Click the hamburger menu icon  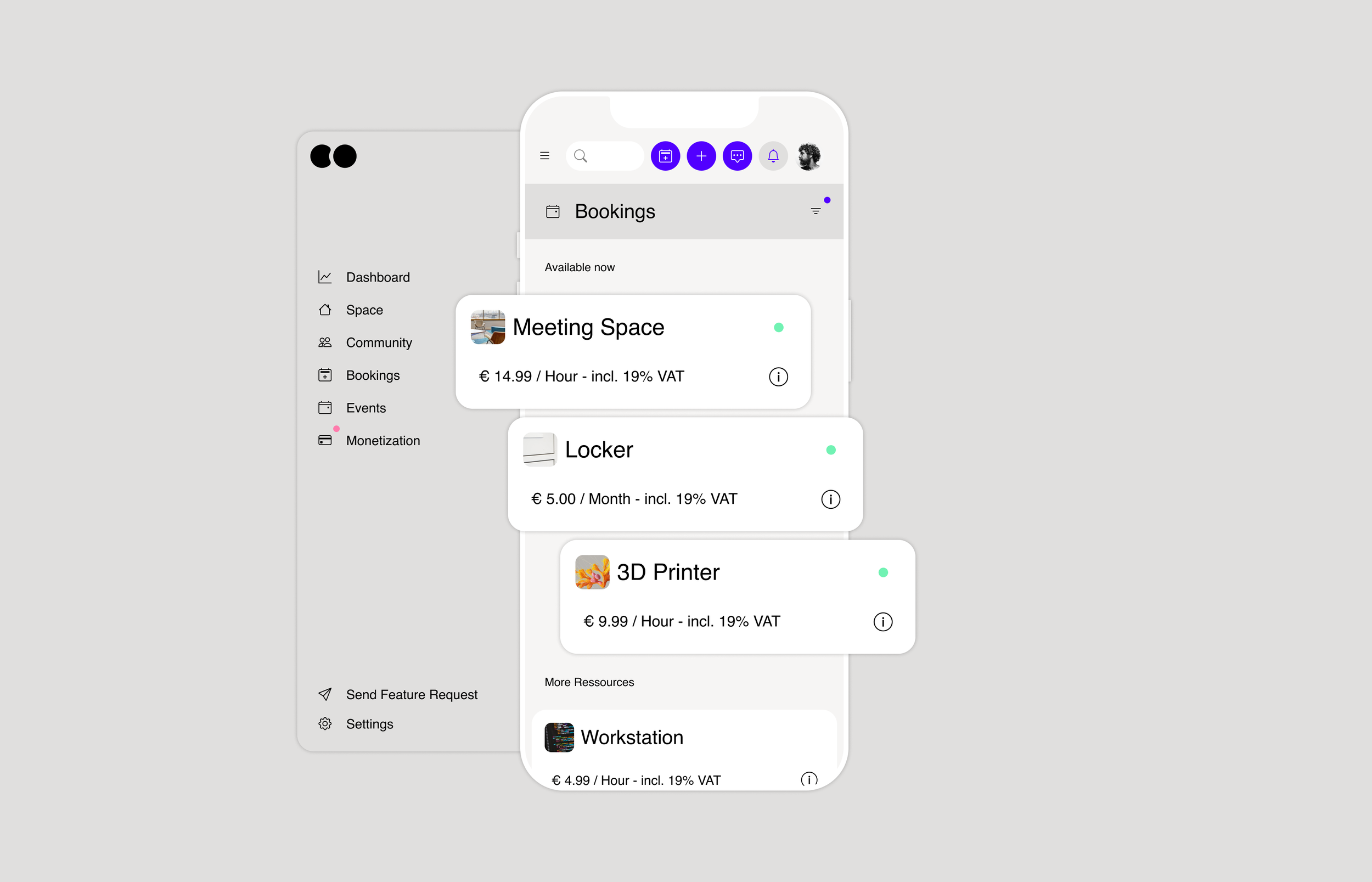click(545, 155)
